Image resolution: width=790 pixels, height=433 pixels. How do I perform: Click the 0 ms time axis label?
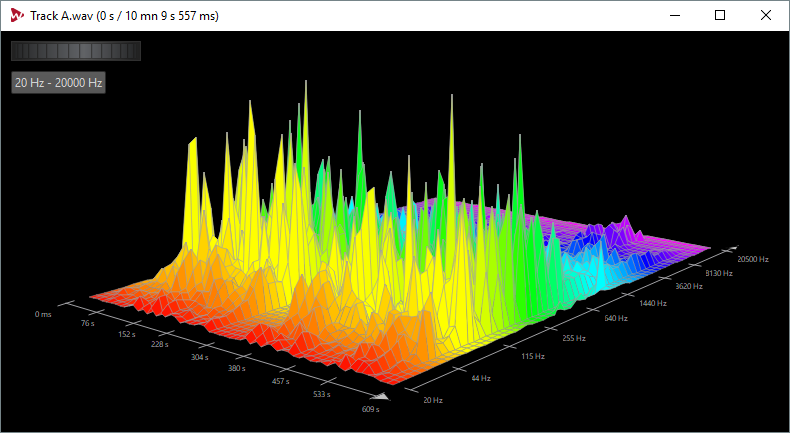point(43,314)
